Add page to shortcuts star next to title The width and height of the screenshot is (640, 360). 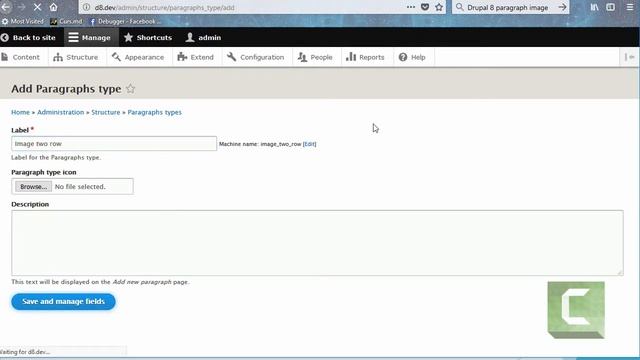pos(130,89)
